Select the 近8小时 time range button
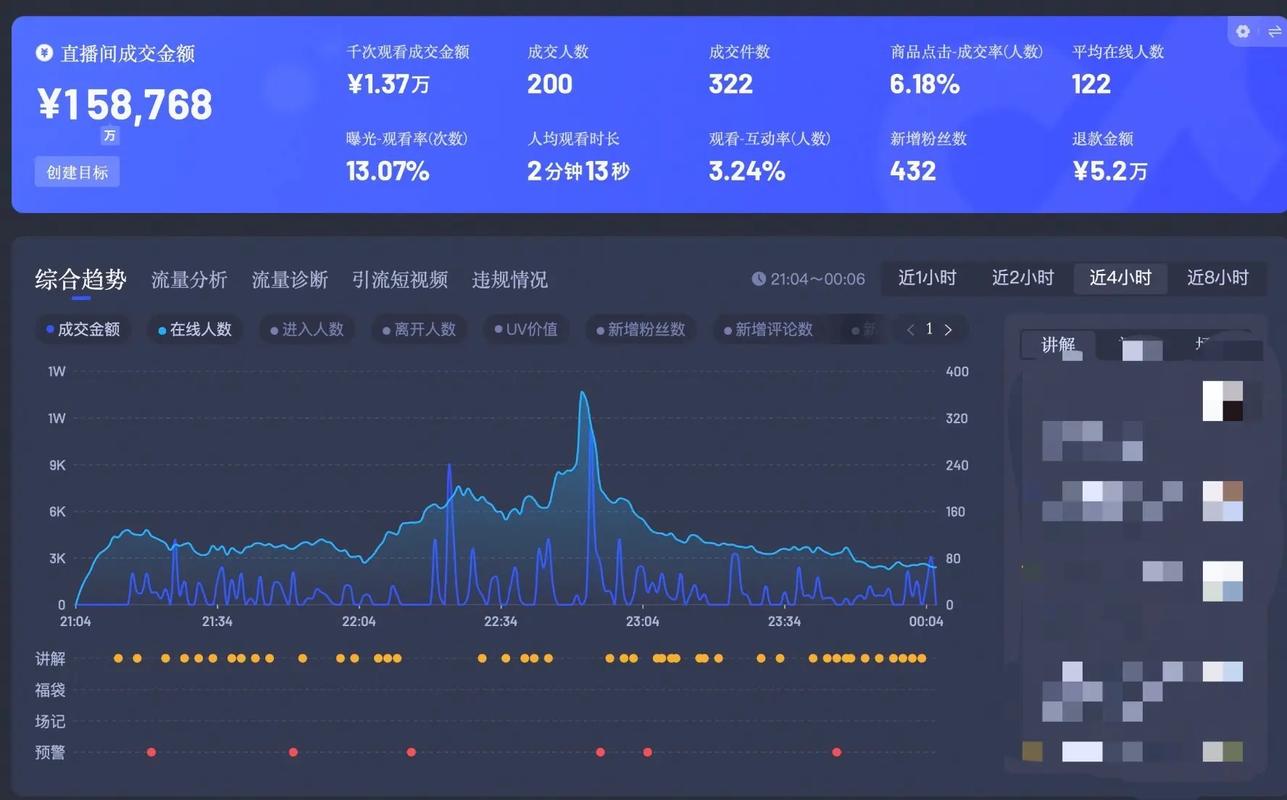The height and width of the screenshot is (800, 1287). point(1218,278)
